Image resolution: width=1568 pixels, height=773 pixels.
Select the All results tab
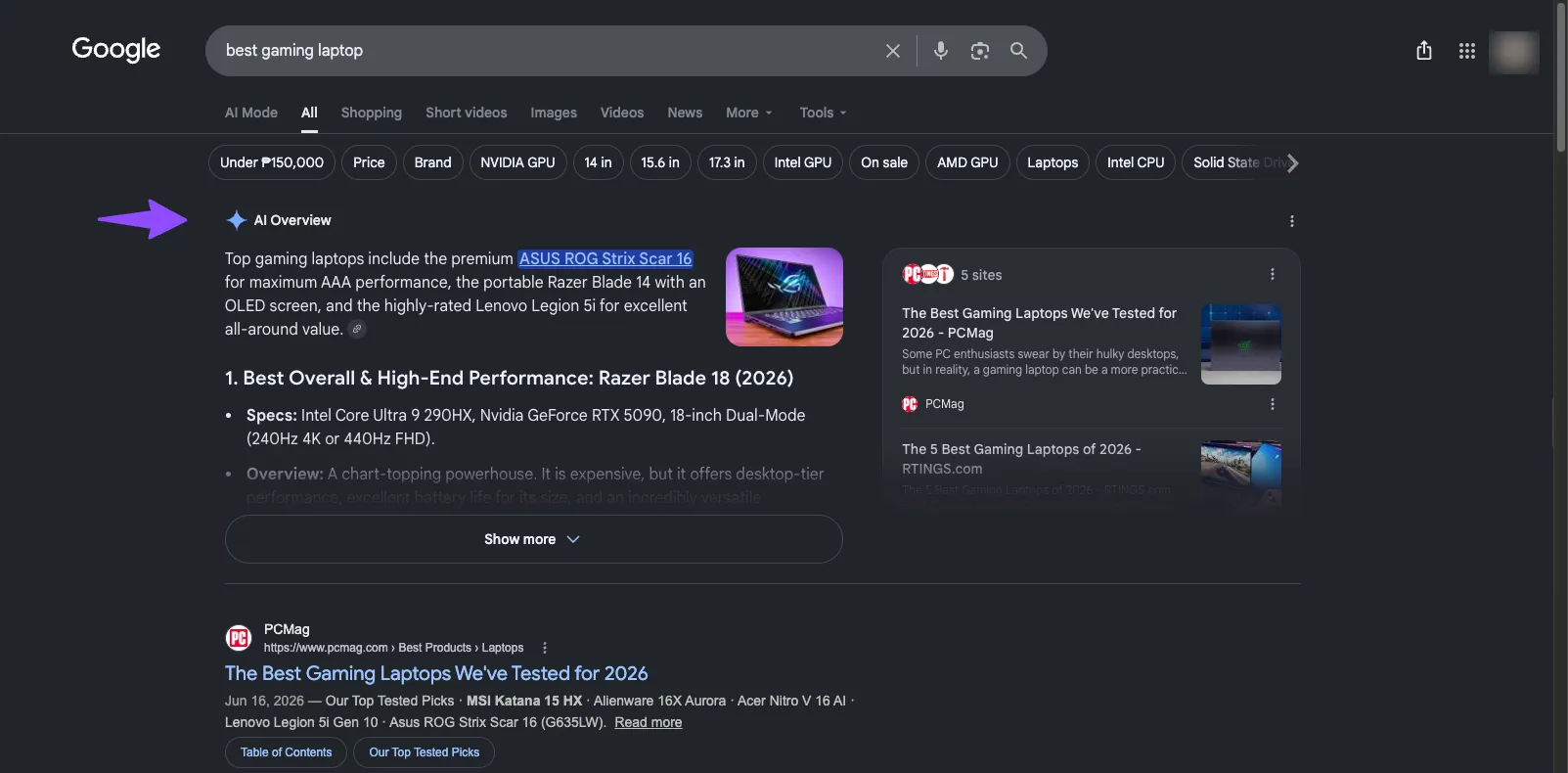coord(309,113)
